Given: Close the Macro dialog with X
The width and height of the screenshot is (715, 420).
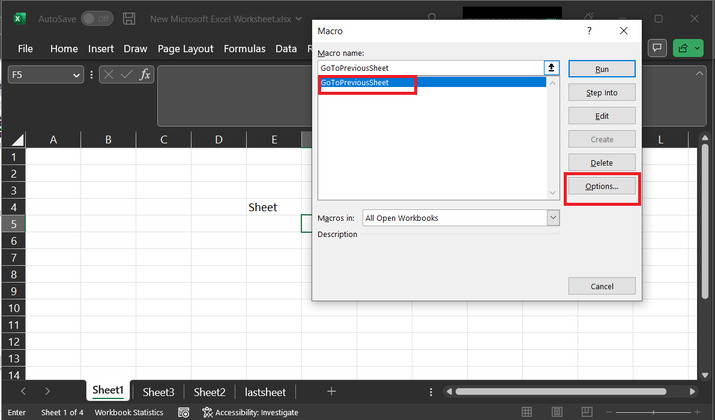Looking at the screenshot, I should 623,31.
